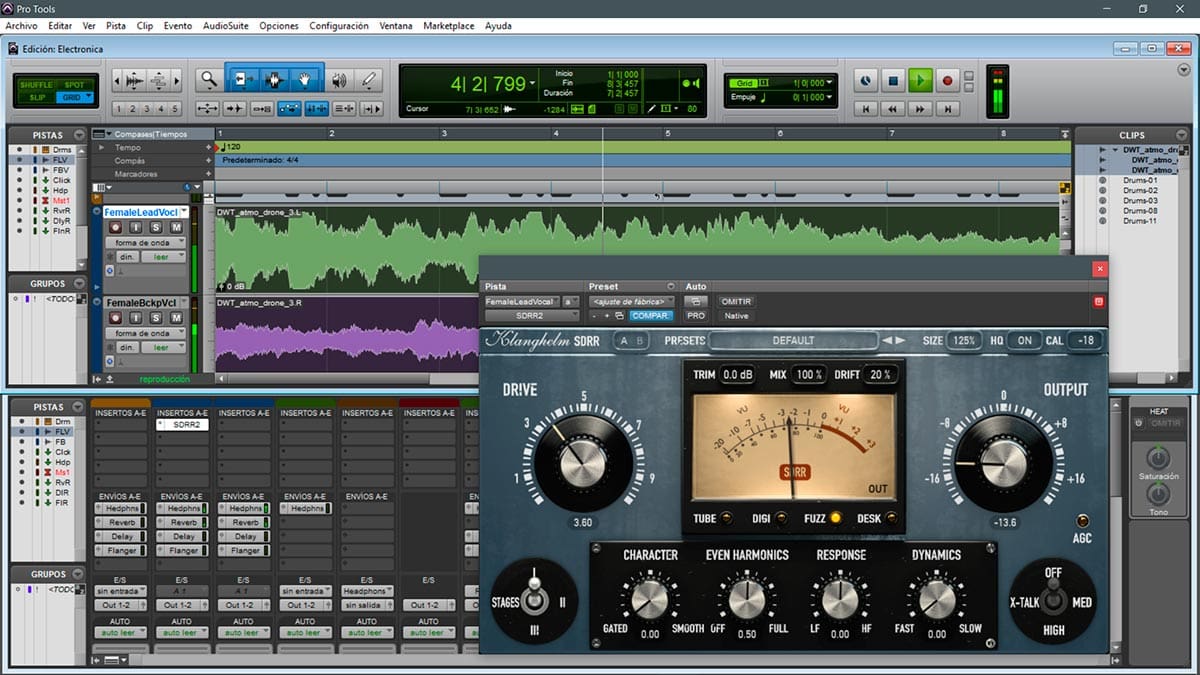
Task: Click Return to Zero transport button
Action: (867, 108)
